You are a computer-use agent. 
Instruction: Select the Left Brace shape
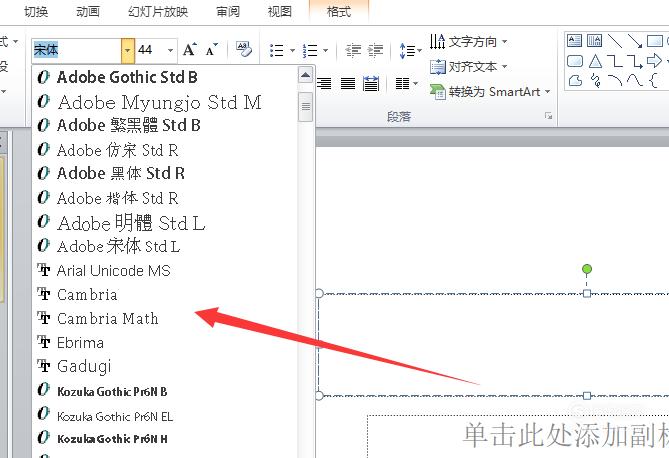tap(653, 80)
